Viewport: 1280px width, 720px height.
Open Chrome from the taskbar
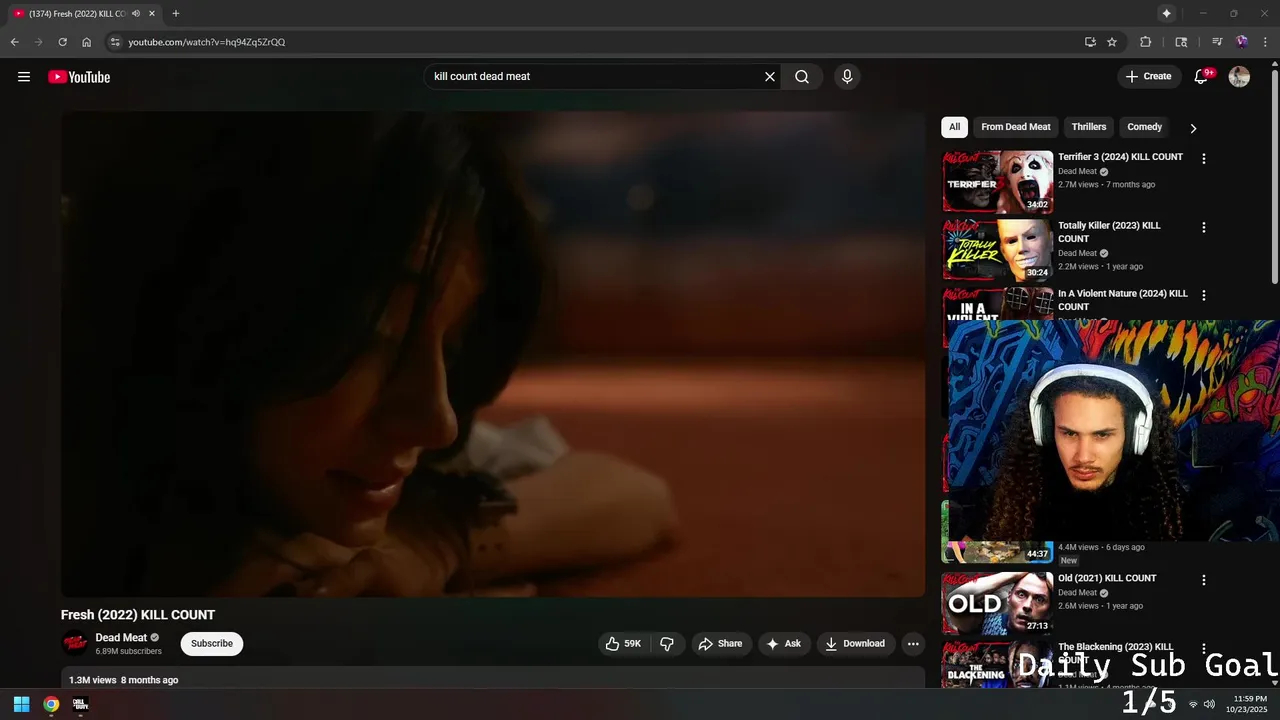tap(51, 704)
